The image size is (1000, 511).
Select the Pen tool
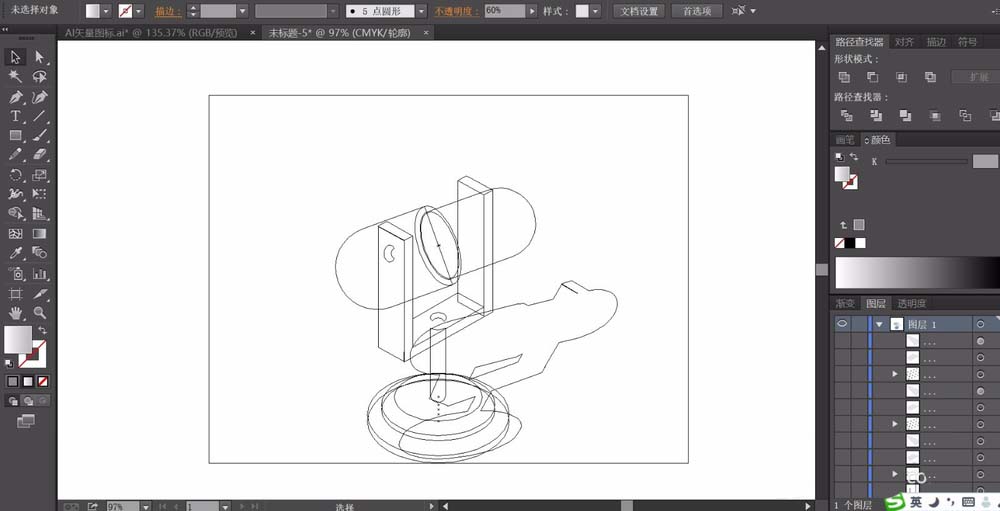tap(15, 97)
